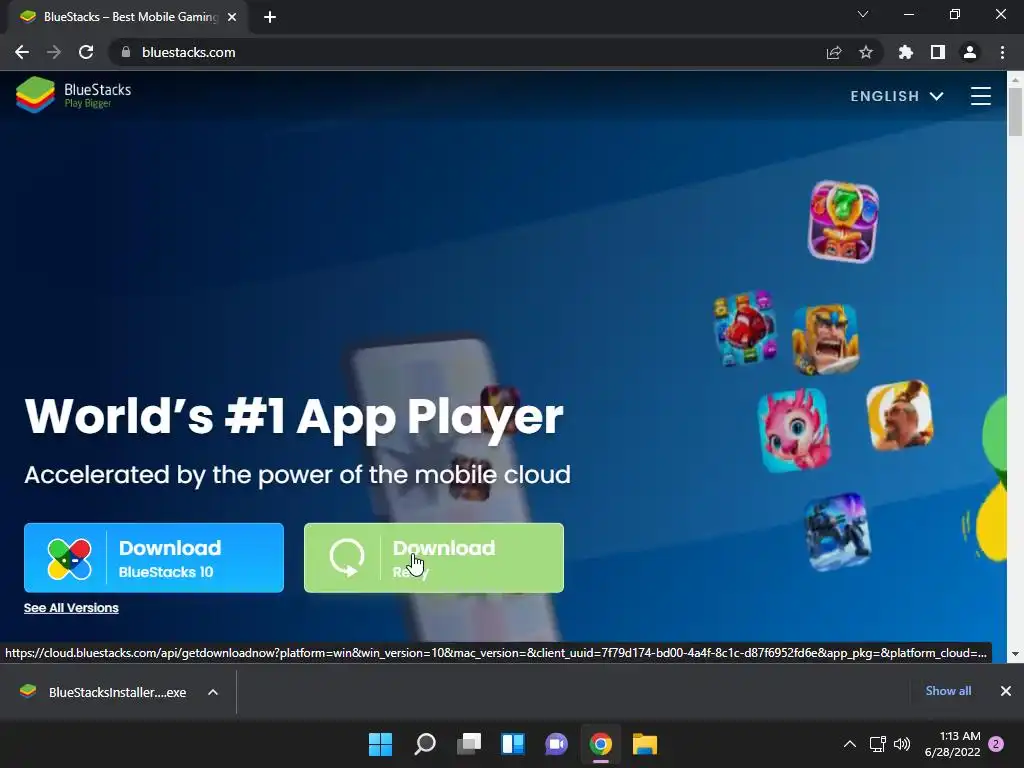
Task: Click the slot machine 777 game icon
Action: 843,221
